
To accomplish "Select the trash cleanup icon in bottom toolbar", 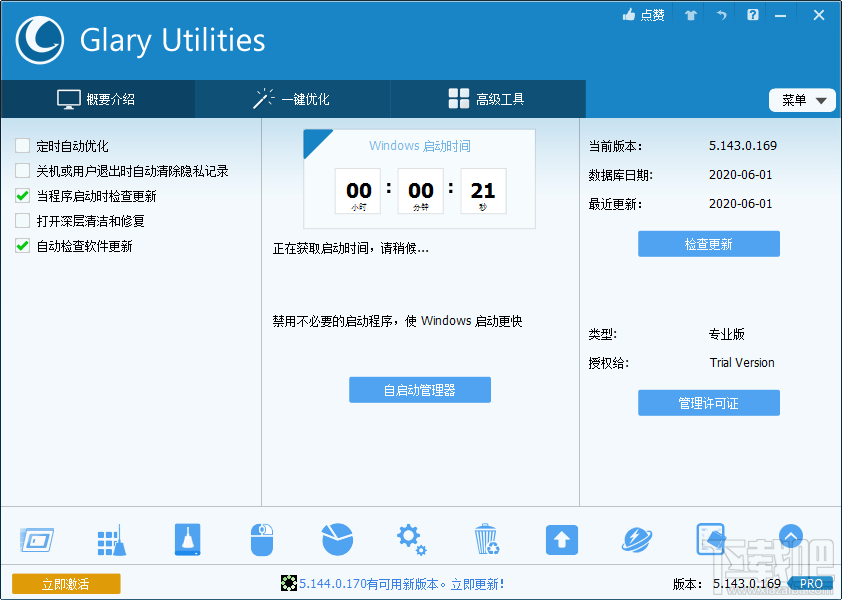I will coord(487,539).
